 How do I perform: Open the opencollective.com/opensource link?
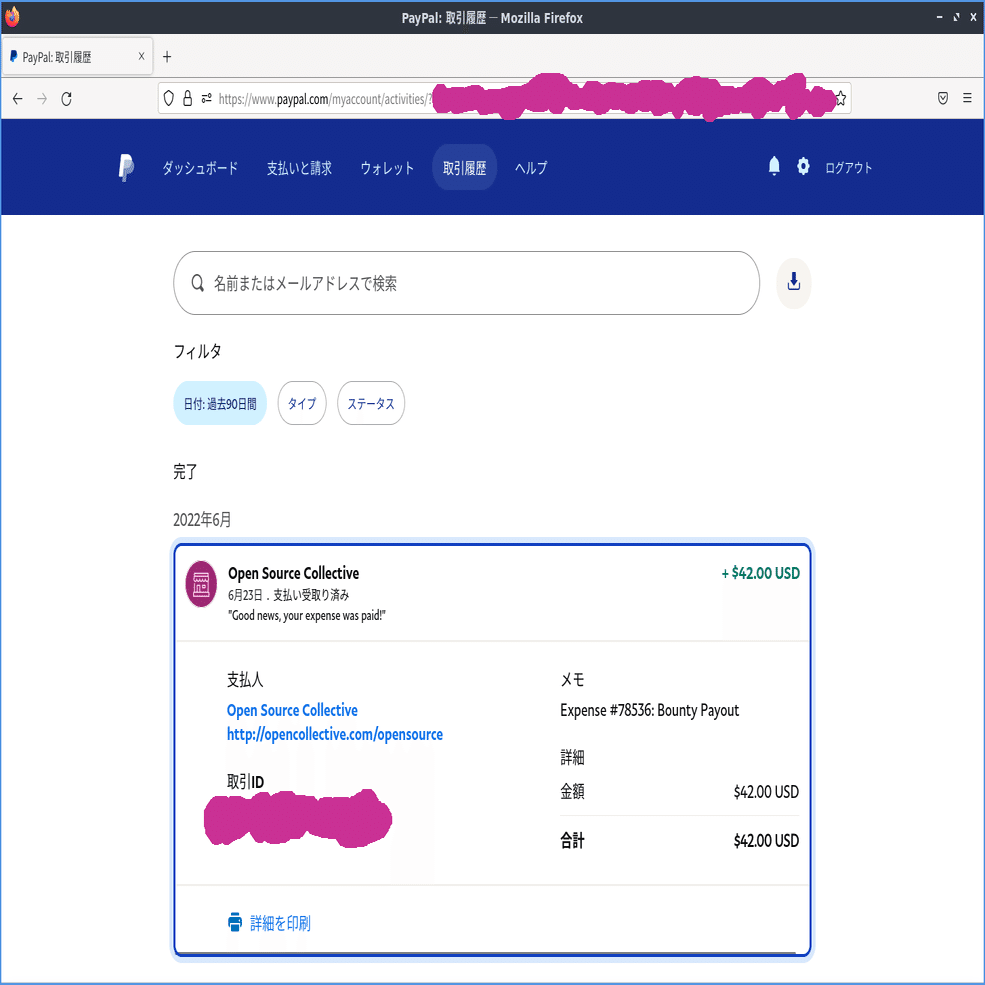[335, 734]
